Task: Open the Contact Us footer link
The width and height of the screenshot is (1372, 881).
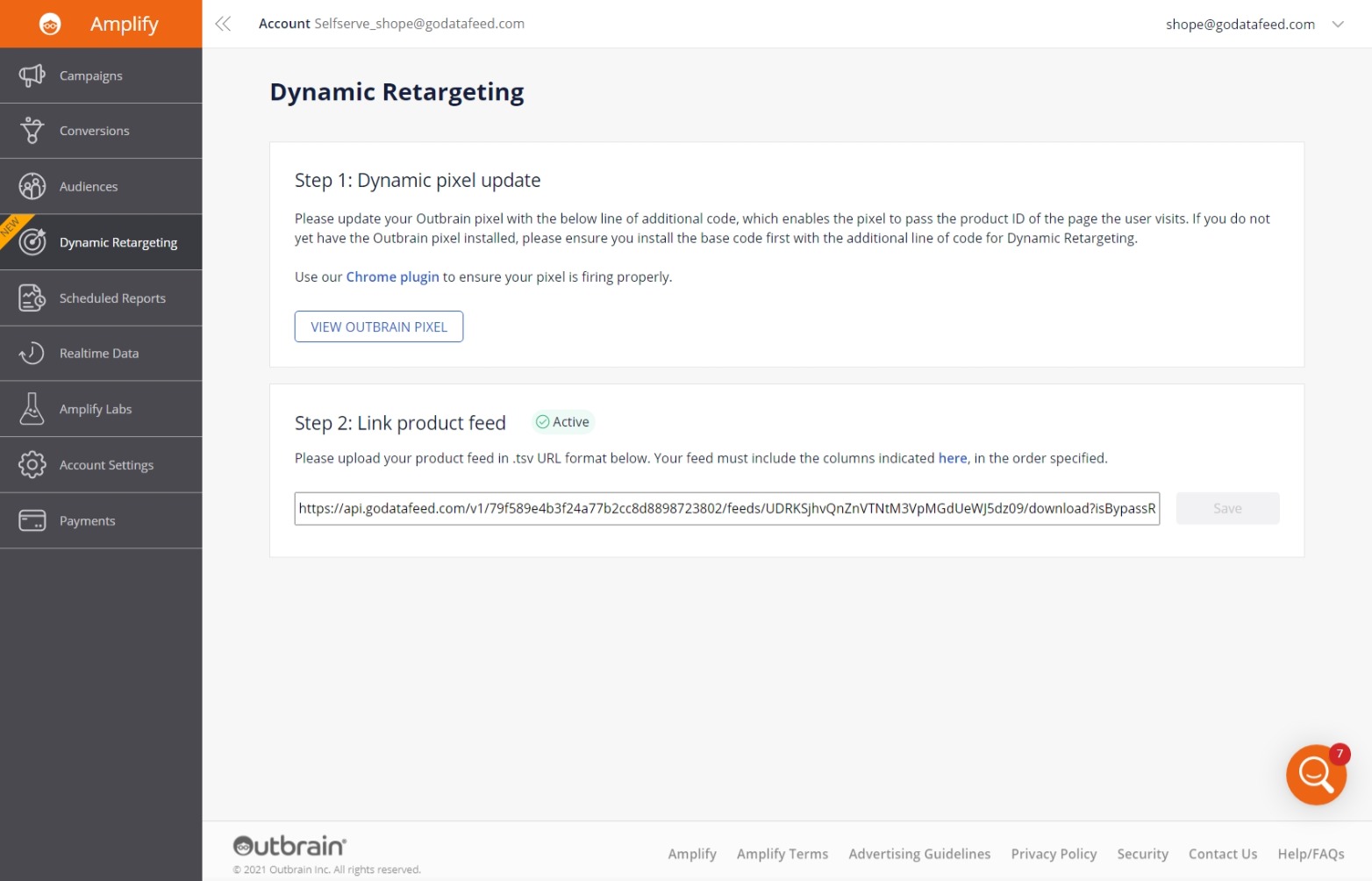Action: point(1223,854)
